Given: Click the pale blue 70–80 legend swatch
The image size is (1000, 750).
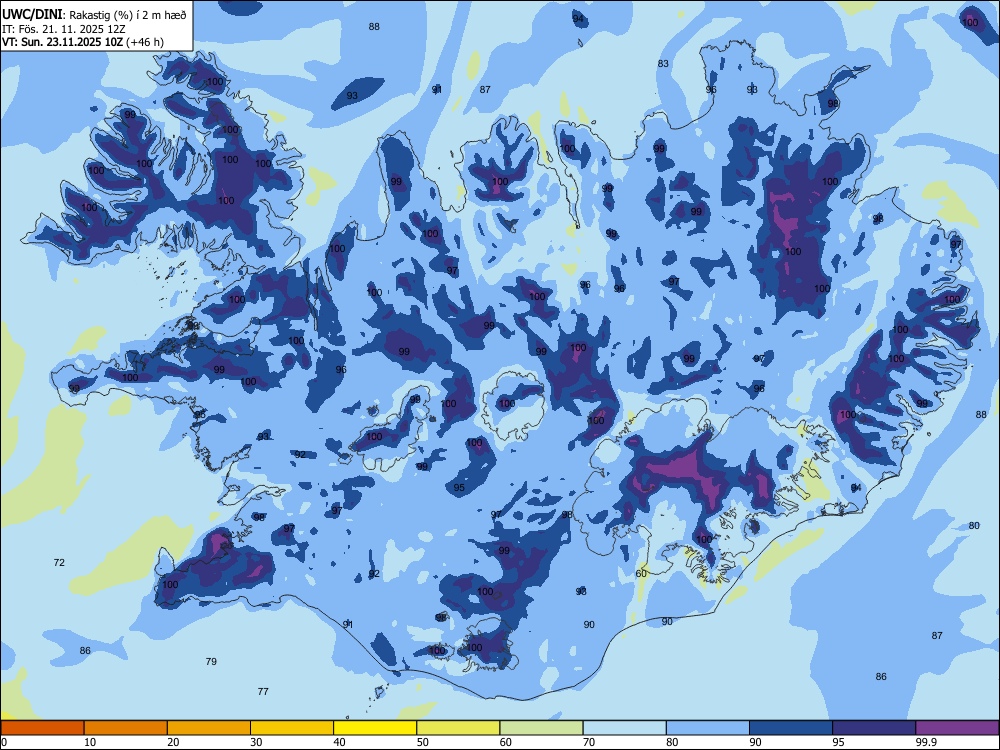Looking at the screenshot, I should [624, 728].
